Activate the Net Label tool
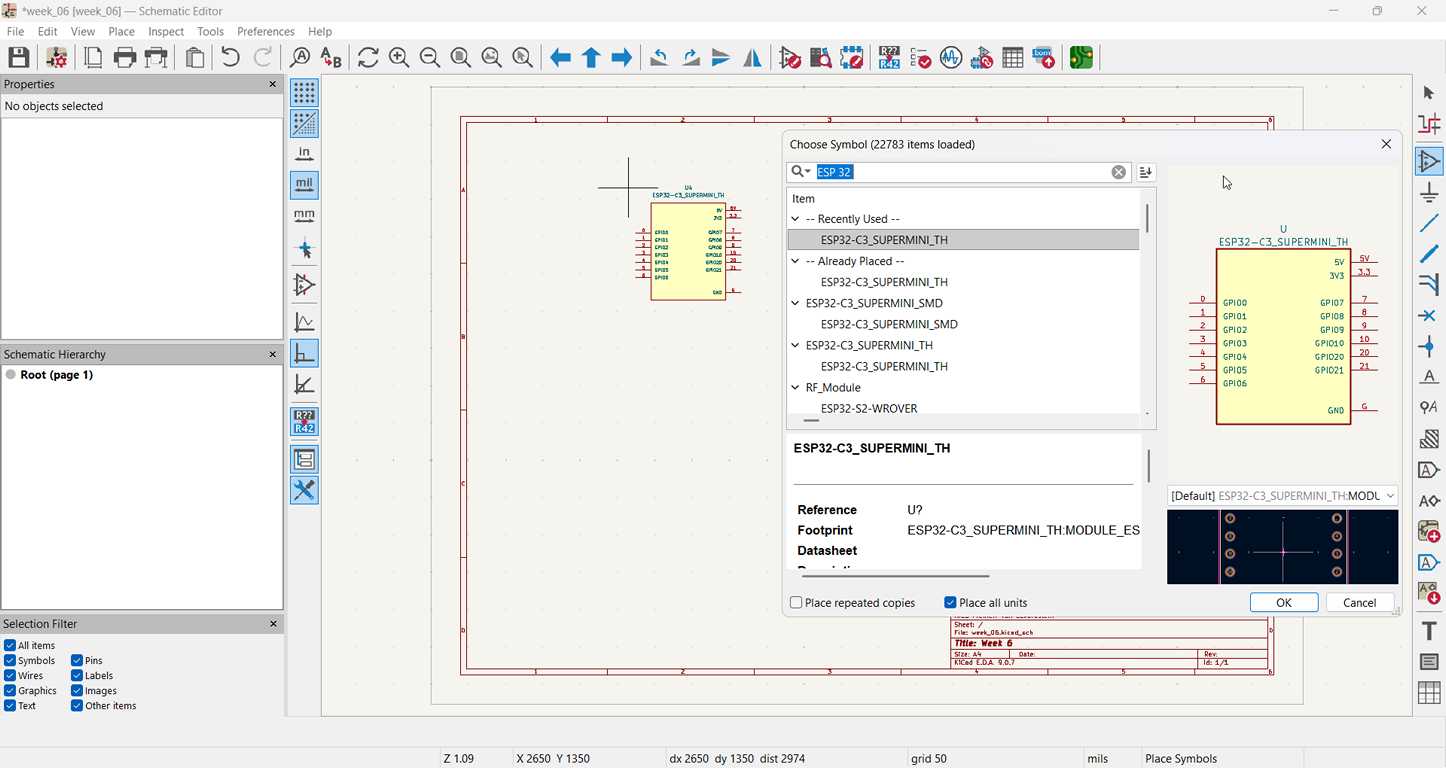1446x768 pixels. (1429, 377)
